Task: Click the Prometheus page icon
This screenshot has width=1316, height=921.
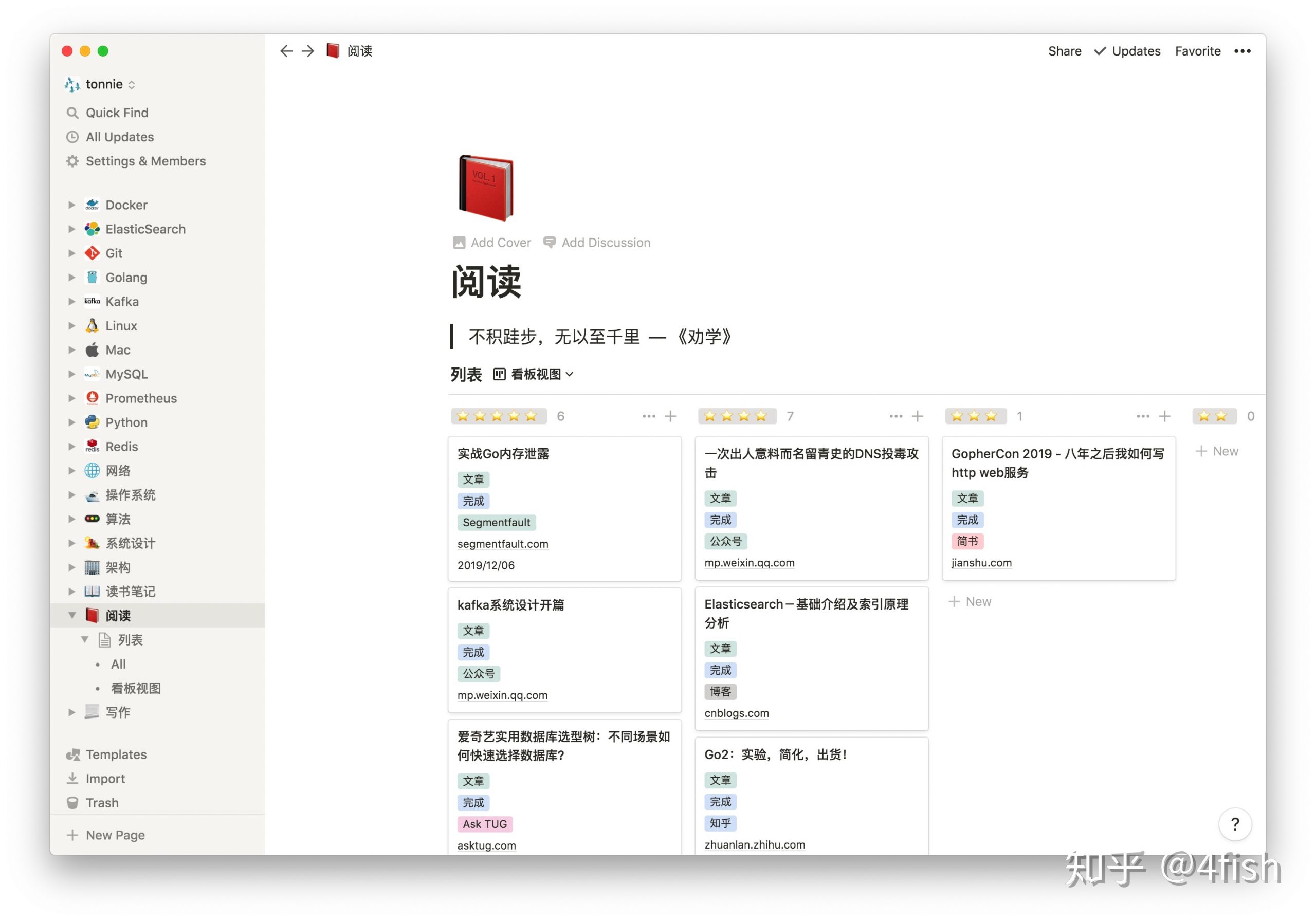Action: pos(92,398)
